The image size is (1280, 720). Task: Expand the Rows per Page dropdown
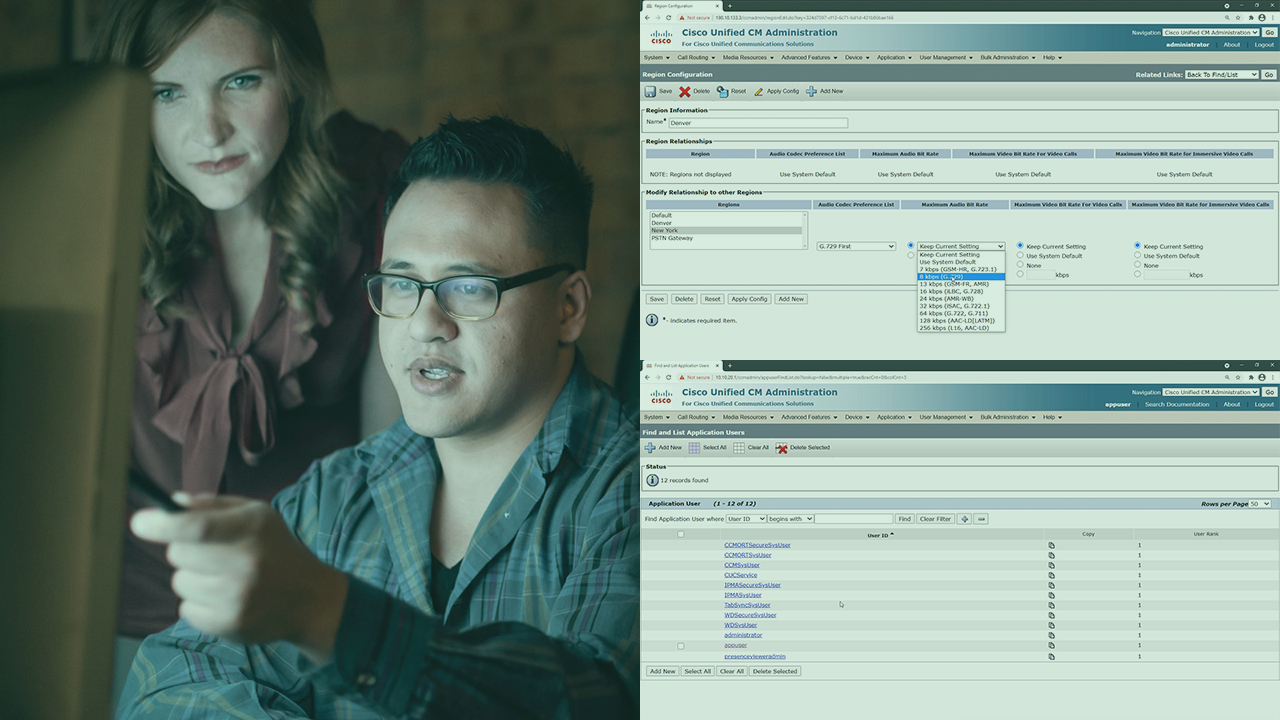(x=1260, y=504)
